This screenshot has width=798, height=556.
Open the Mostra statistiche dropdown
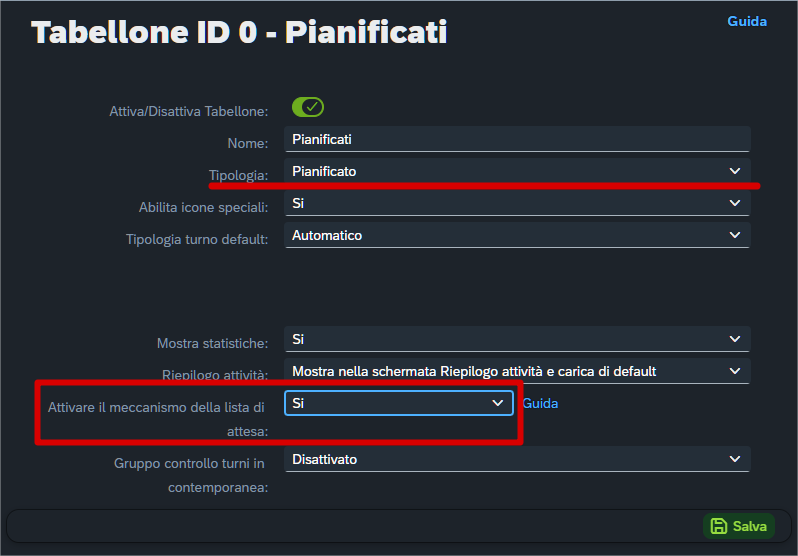point(516,339)
